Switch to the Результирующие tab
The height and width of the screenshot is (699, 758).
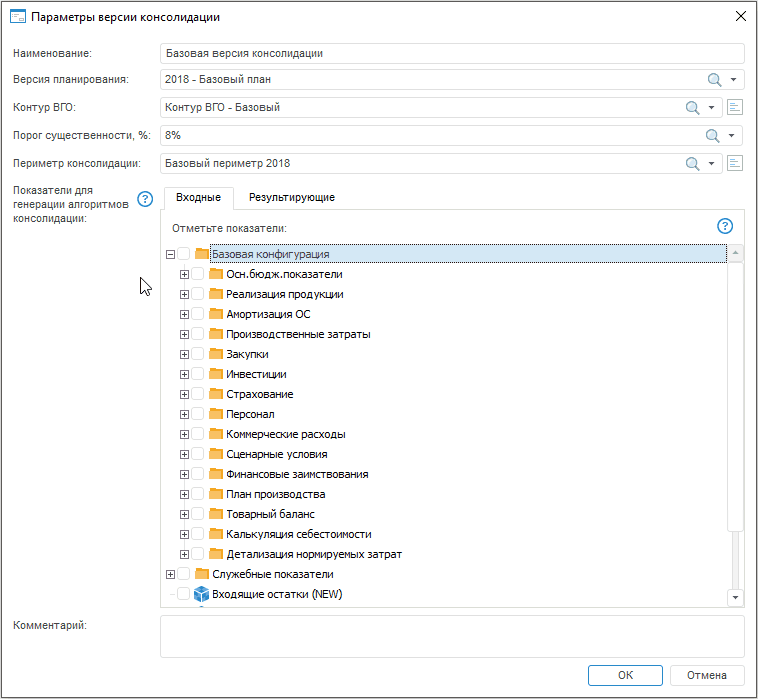(x=292, y=198)
